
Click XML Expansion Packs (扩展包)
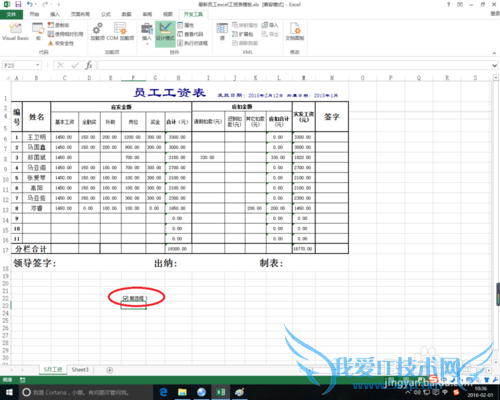coord(242,34)
